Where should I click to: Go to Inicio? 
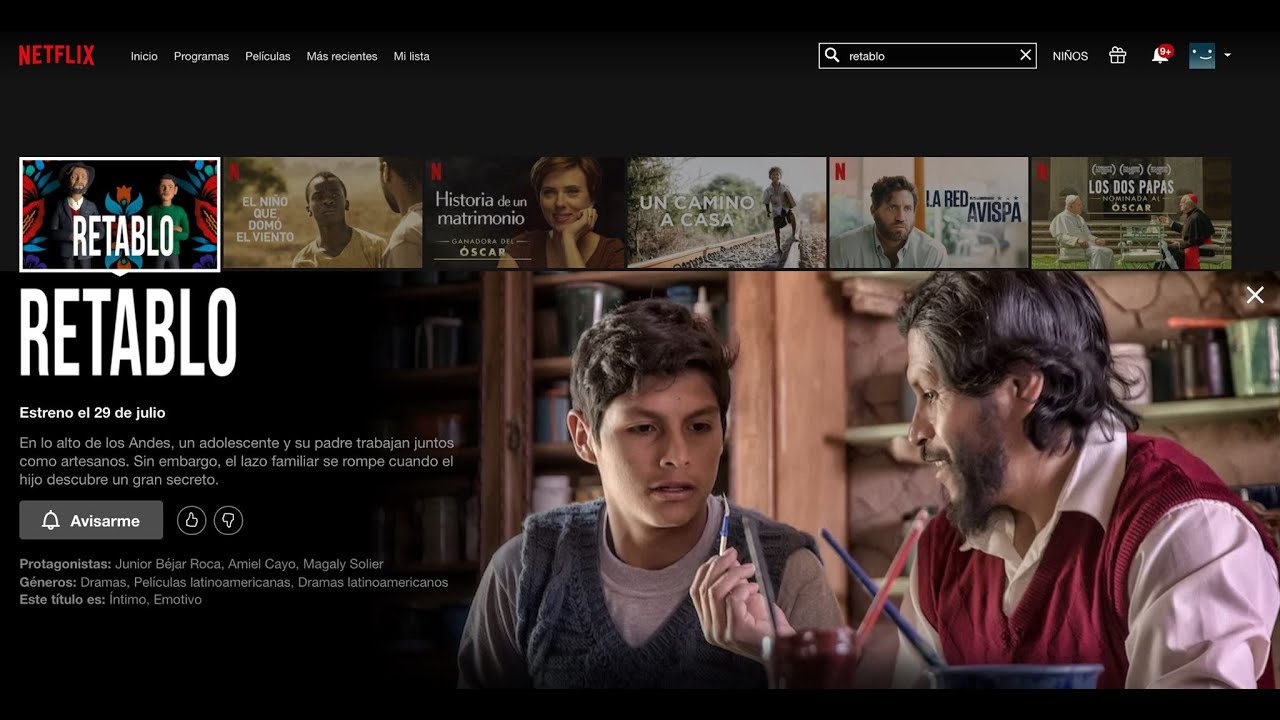[x=144, y=57]
